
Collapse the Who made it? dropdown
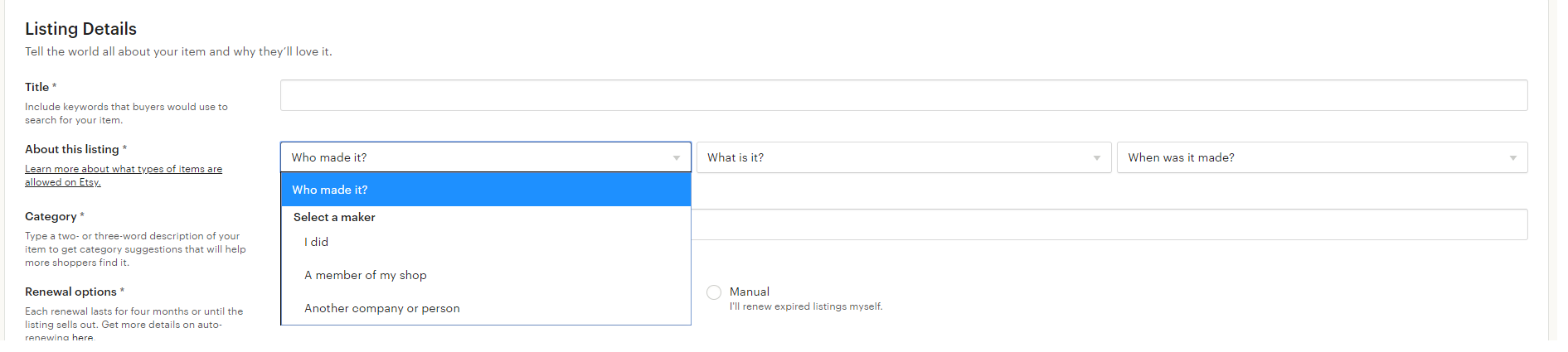coord(486,157)
